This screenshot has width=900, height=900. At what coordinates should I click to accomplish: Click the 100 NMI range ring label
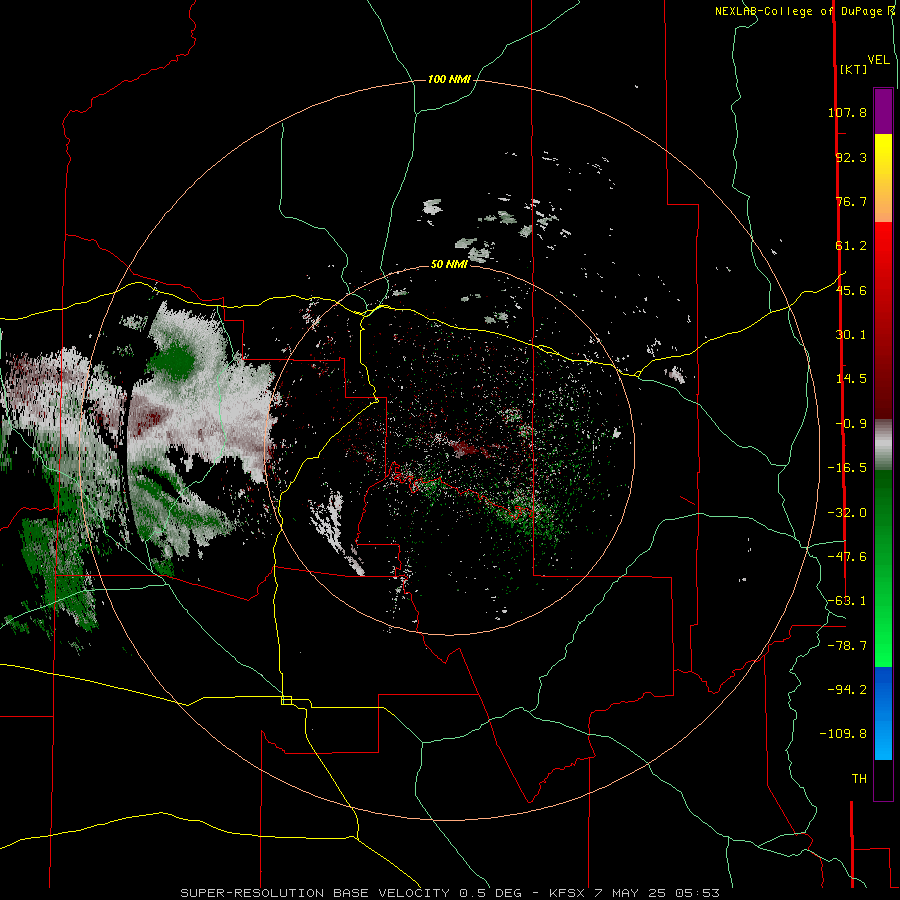pyautogui.click(x=449, y=79)
